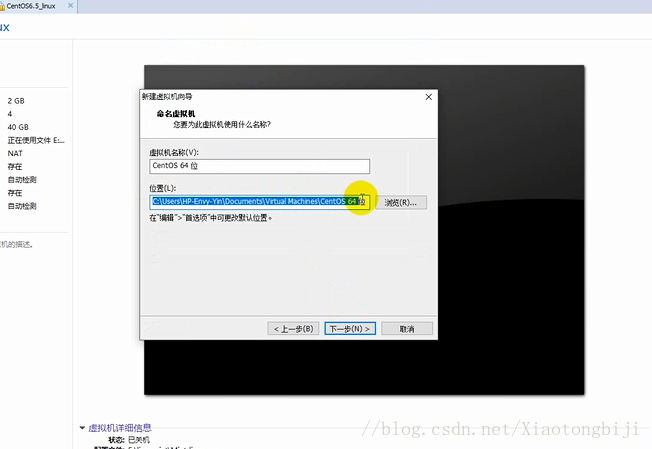The width and height of the screenshot is (652, 449).
Task: Click the processor count value 4
Action: click(x=10, y=114)
